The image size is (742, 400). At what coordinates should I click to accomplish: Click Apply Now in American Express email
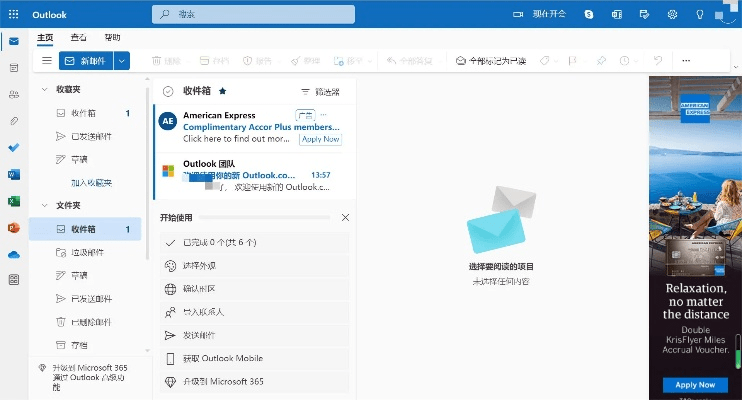pos(320,139)
